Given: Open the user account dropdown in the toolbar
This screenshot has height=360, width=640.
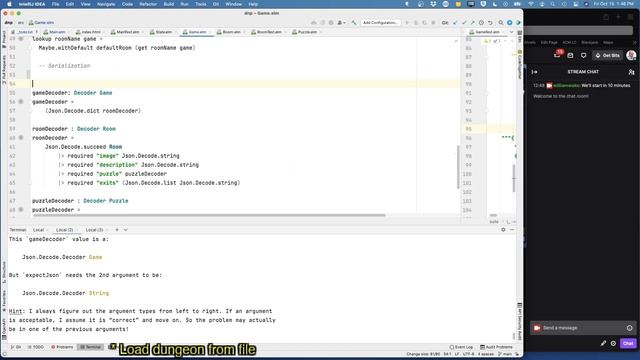Looking at the screenshot, I should [341, 23].
